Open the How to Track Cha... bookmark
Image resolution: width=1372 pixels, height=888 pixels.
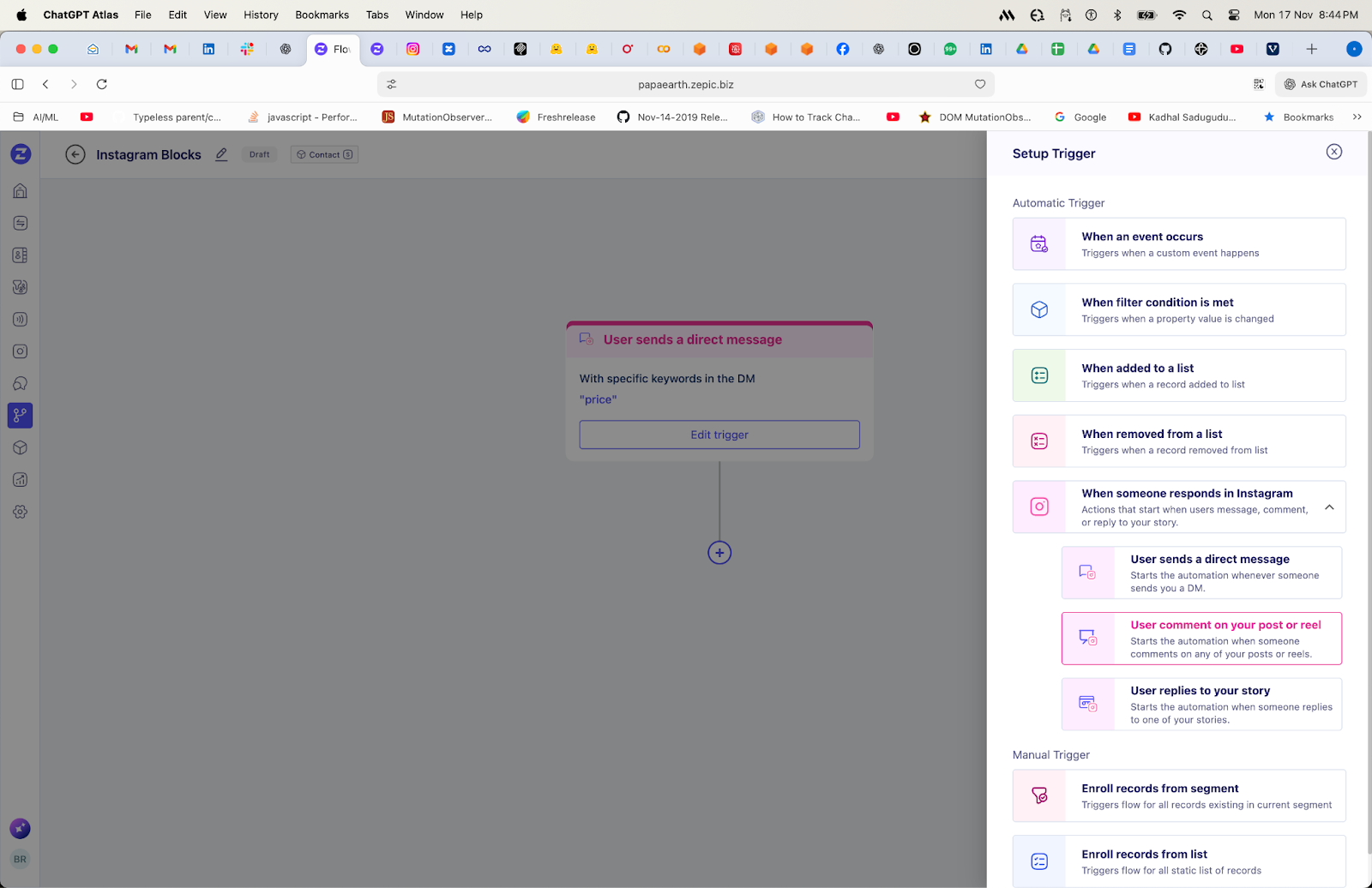[806, 117]
